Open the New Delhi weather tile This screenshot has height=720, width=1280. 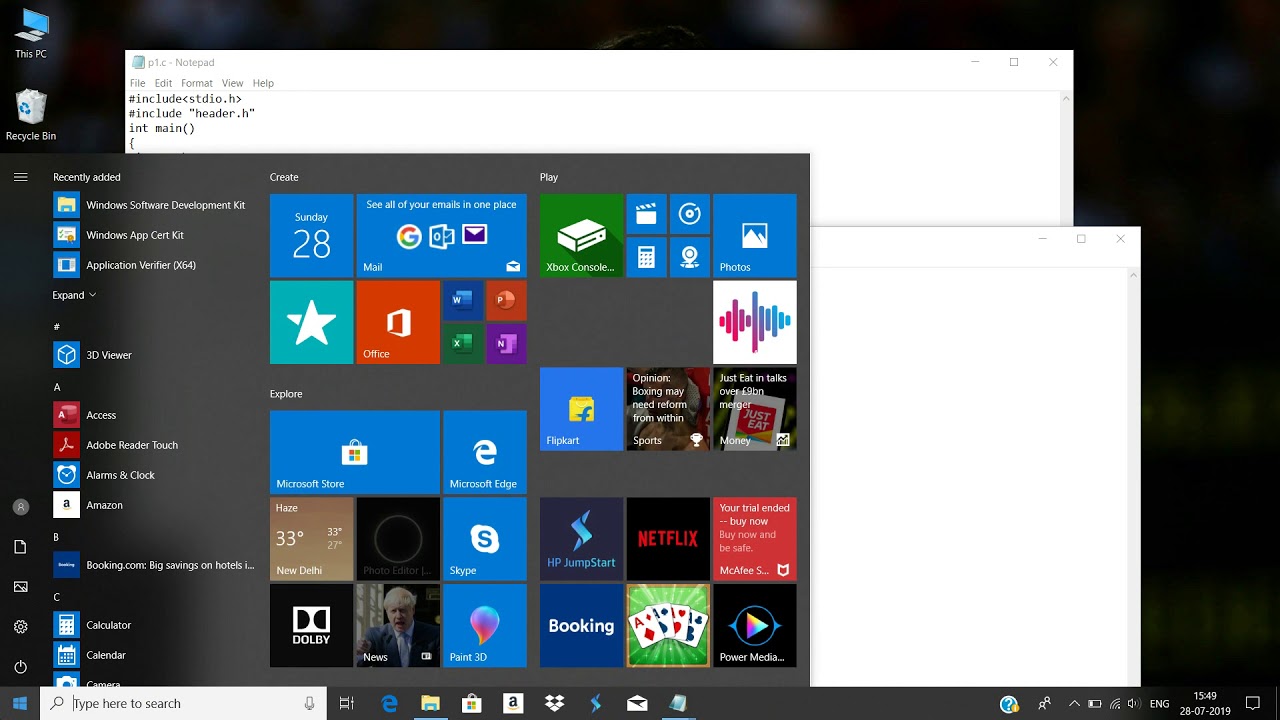click(x=311, y=539)
